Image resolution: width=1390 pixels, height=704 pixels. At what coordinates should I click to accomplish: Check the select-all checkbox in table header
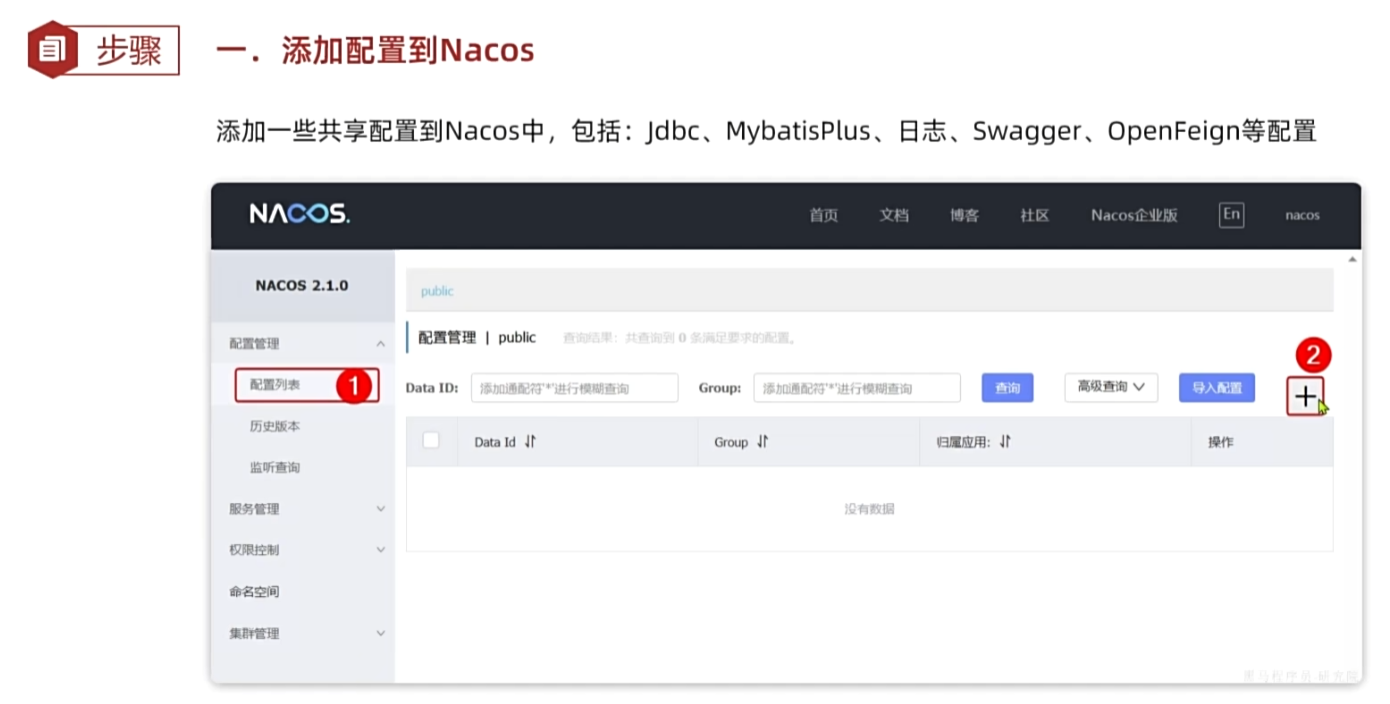pyautogui.click(x=431, y=440)
